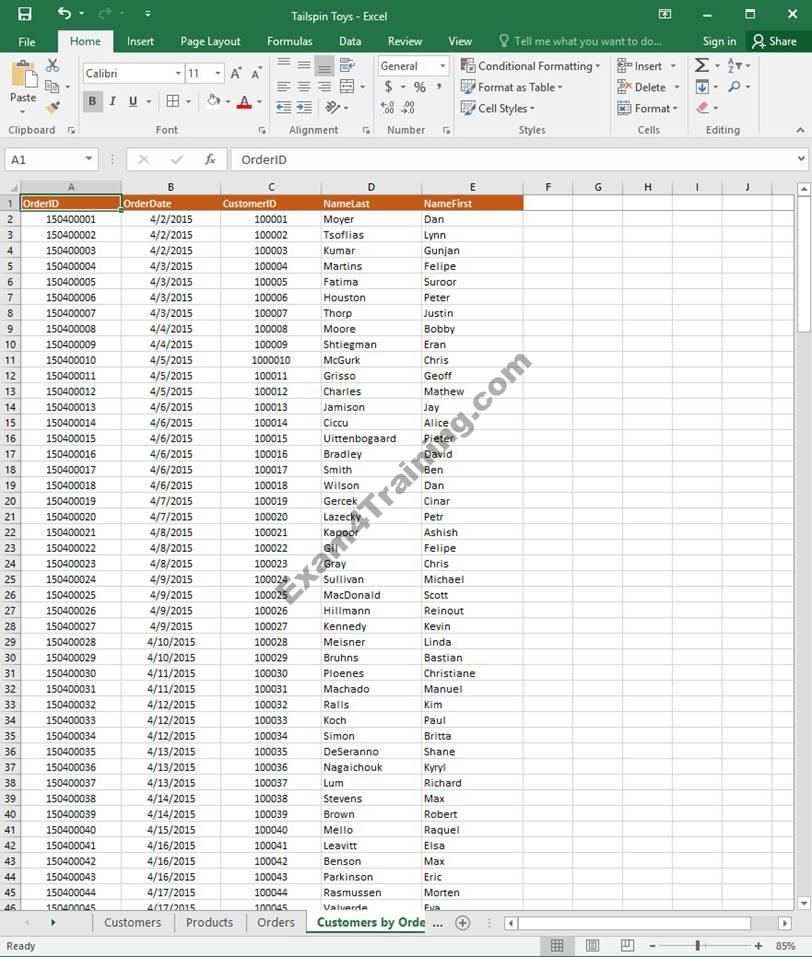Add a new sheet with plus icon
812x957 pixels.
462,923
